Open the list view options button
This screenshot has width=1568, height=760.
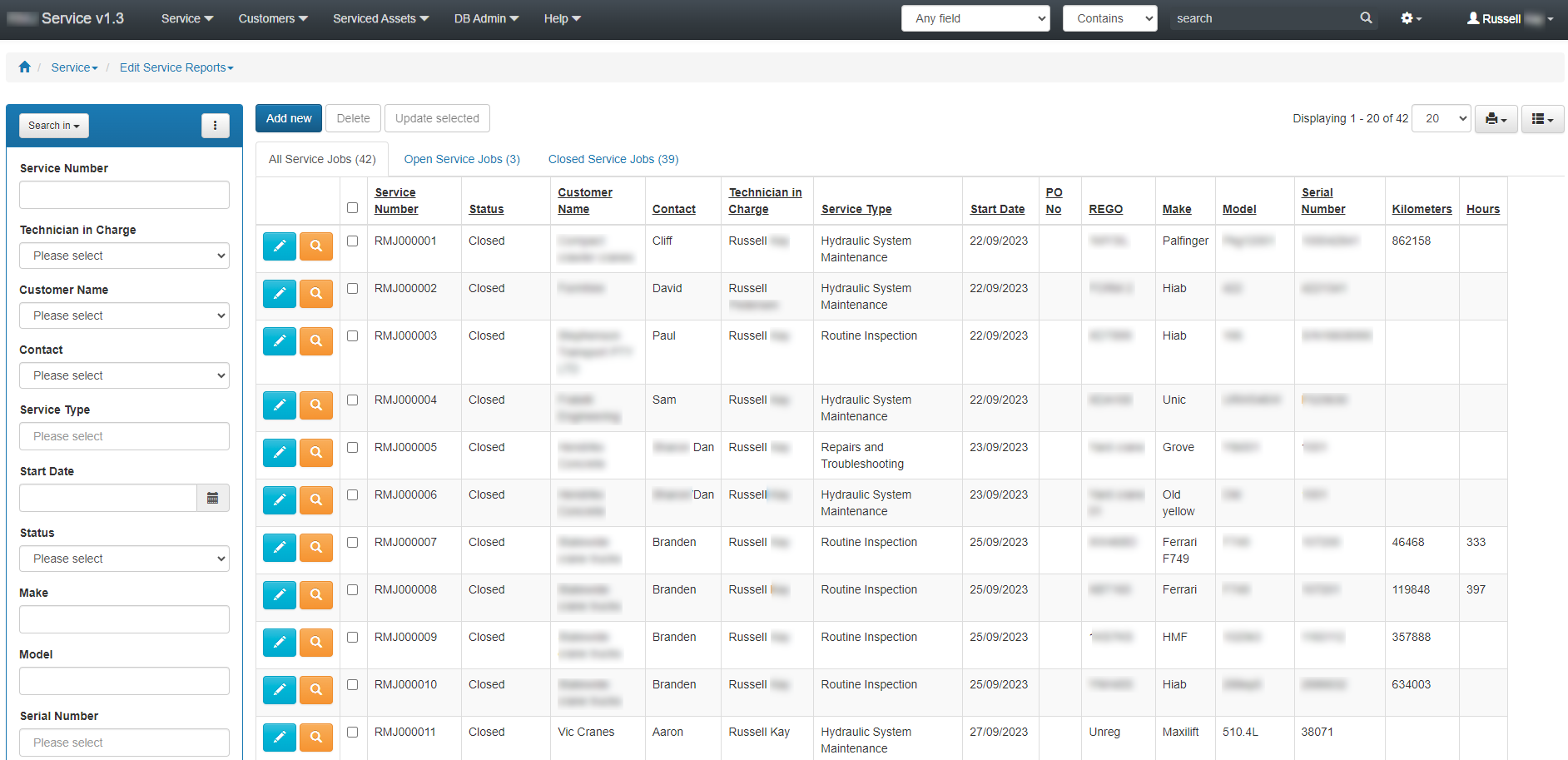[1542, 119]
